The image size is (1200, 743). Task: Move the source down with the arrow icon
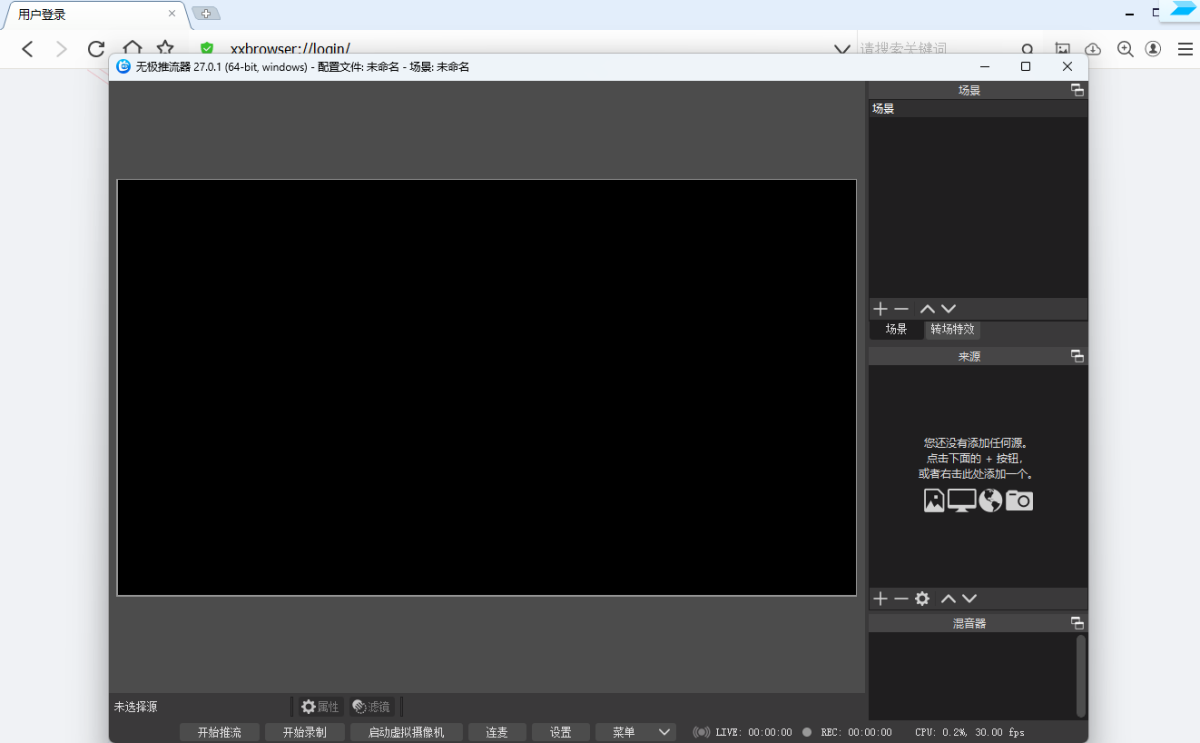pyautogui.click(x=969, y=599)
